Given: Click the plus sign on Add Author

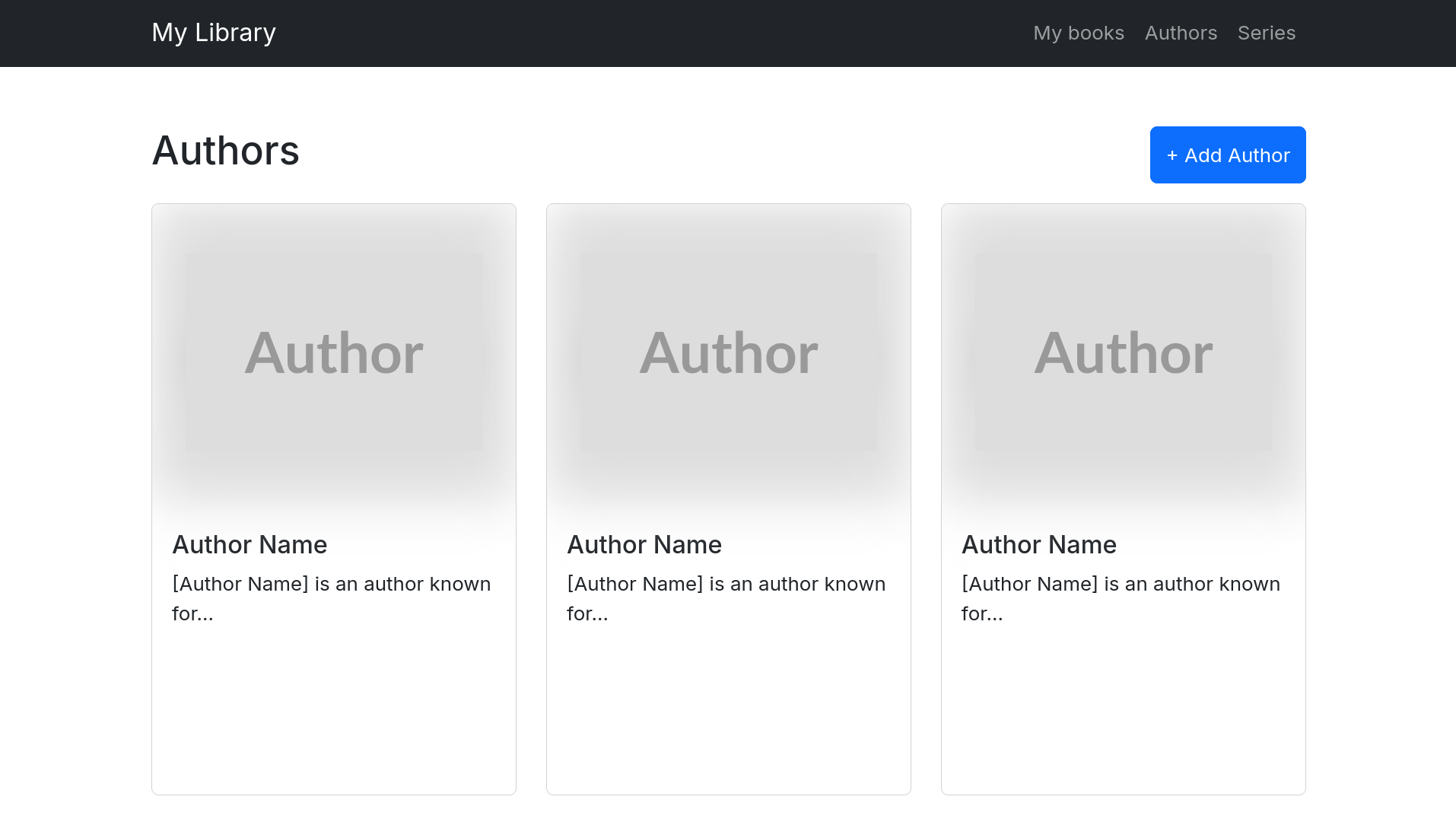Looking at the screenshot, I should pos(1171,155).
